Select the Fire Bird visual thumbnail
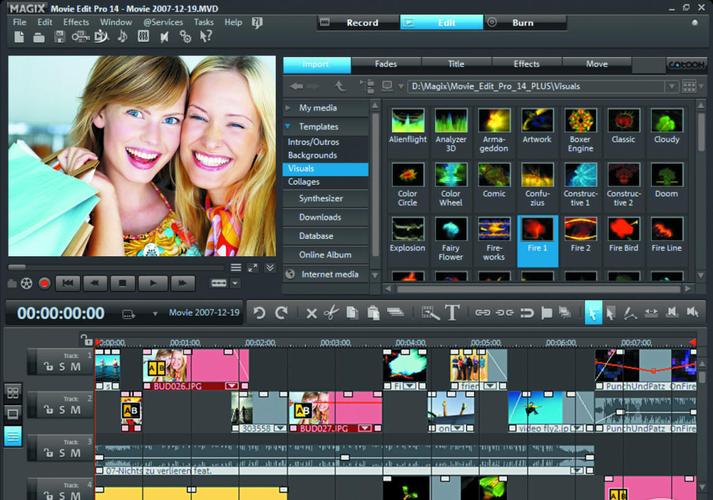Image resolution: width=713 pixels, height=500 pixels. 623,230
